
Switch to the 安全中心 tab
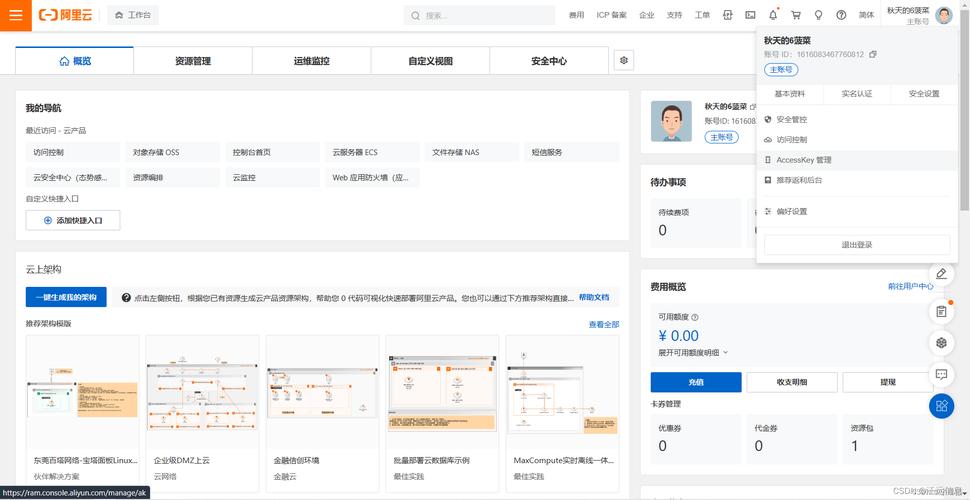[549, 61]
